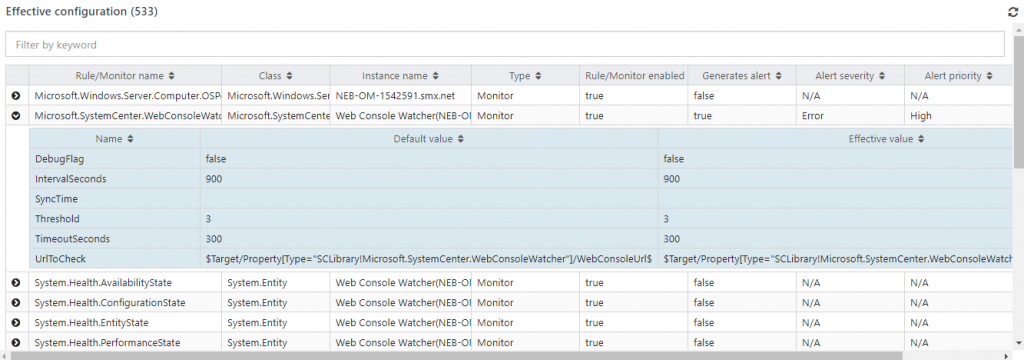
Task: Click the NEB-OM-1542591.smx.net instance cell
Action: [x=400, y=96]
